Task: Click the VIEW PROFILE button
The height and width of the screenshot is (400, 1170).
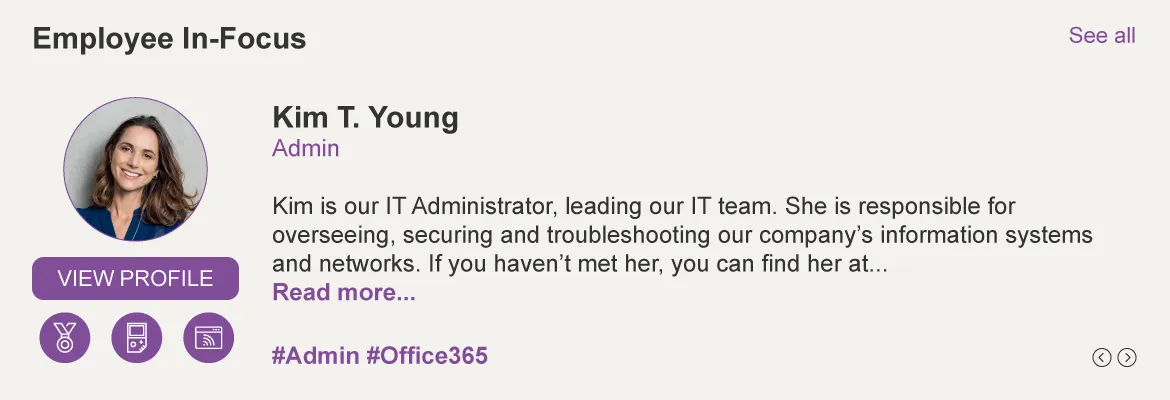Action: pyautogui.click(x=135, y=278)
